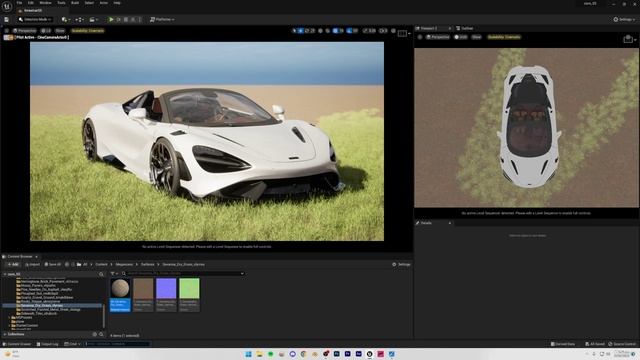Select the sphere material instance thumbnail
This screenshot has width=640, height=360.
(120, 295)
